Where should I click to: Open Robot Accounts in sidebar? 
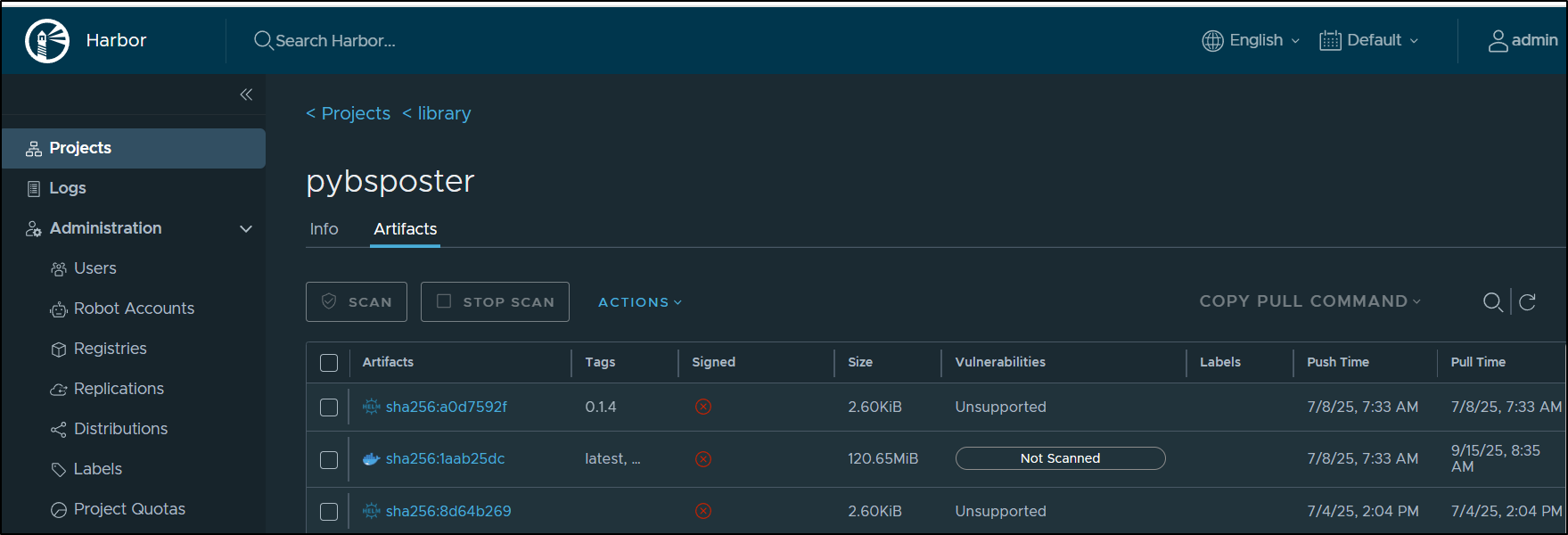(134, 309)
